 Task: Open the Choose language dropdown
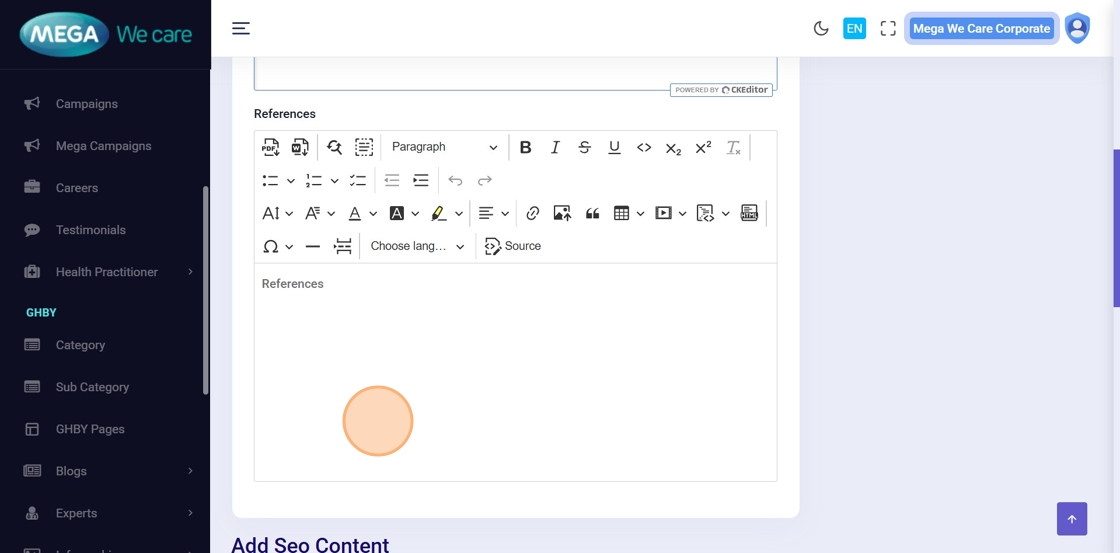point(417,246)
